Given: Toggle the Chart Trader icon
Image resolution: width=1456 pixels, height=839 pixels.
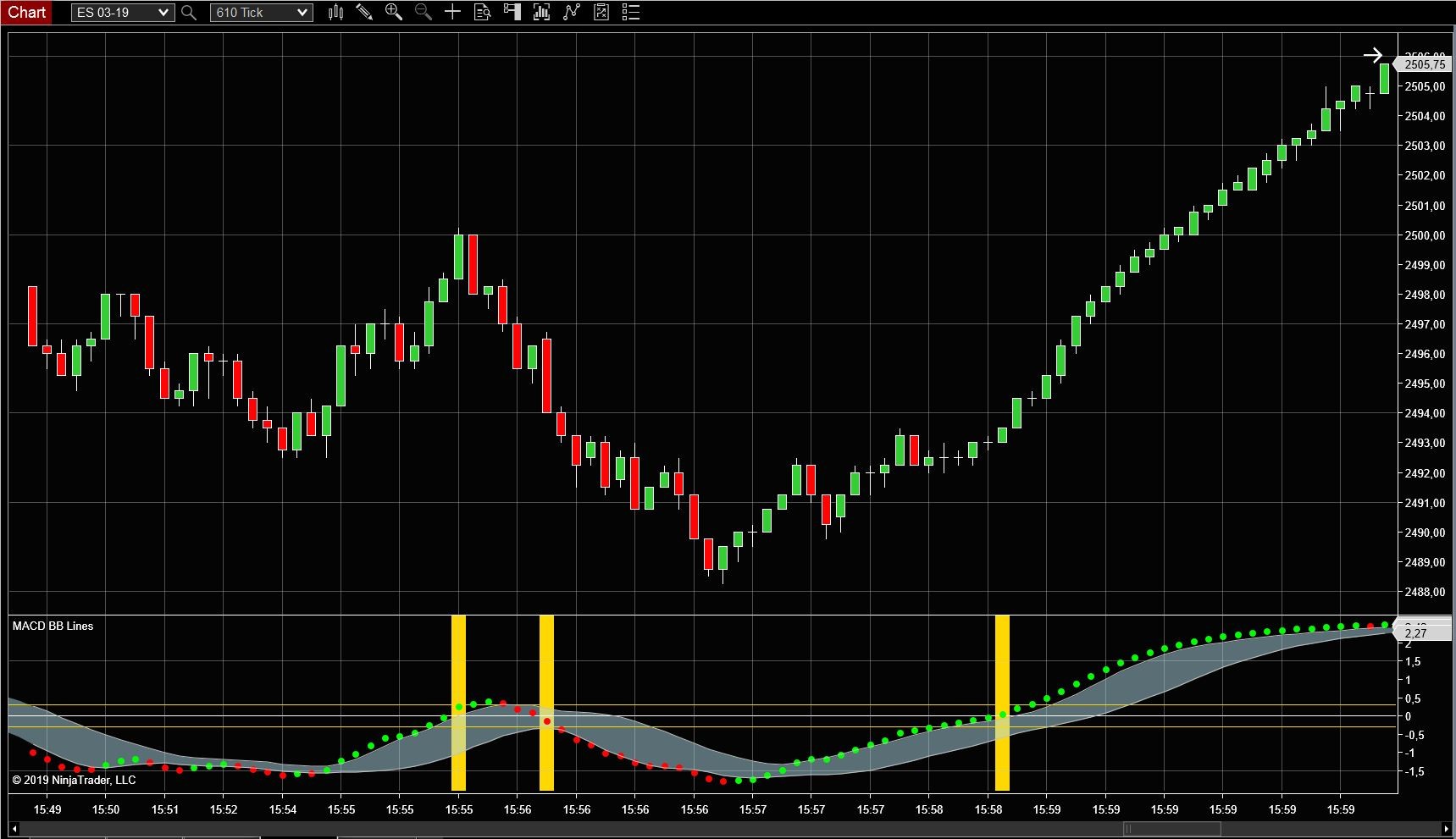Looking at the screenshot, I should 512,13.
